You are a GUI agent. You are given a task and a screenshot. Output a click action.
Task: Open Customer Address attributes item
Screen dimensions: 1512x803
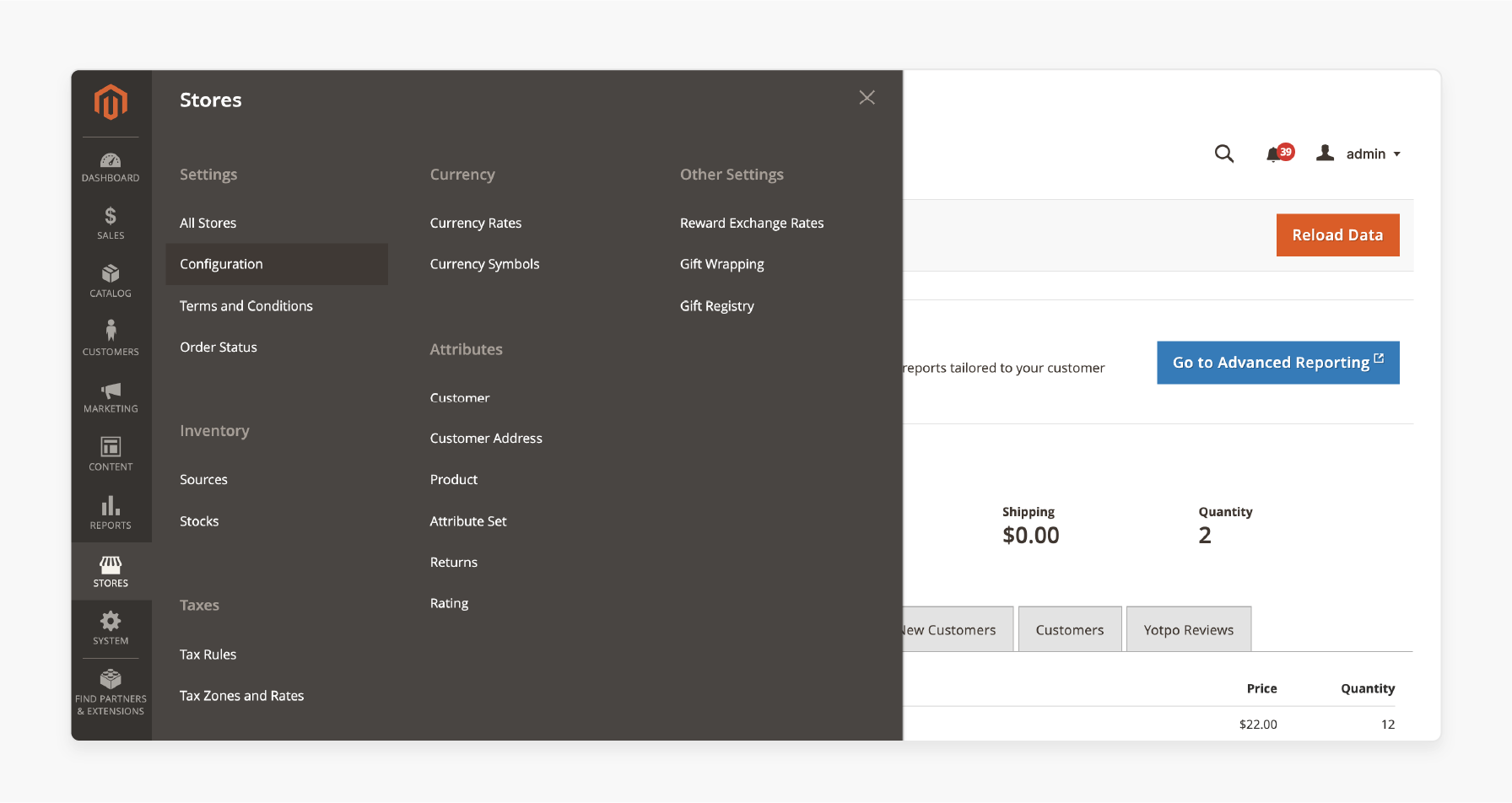click(x=486, y=438)
